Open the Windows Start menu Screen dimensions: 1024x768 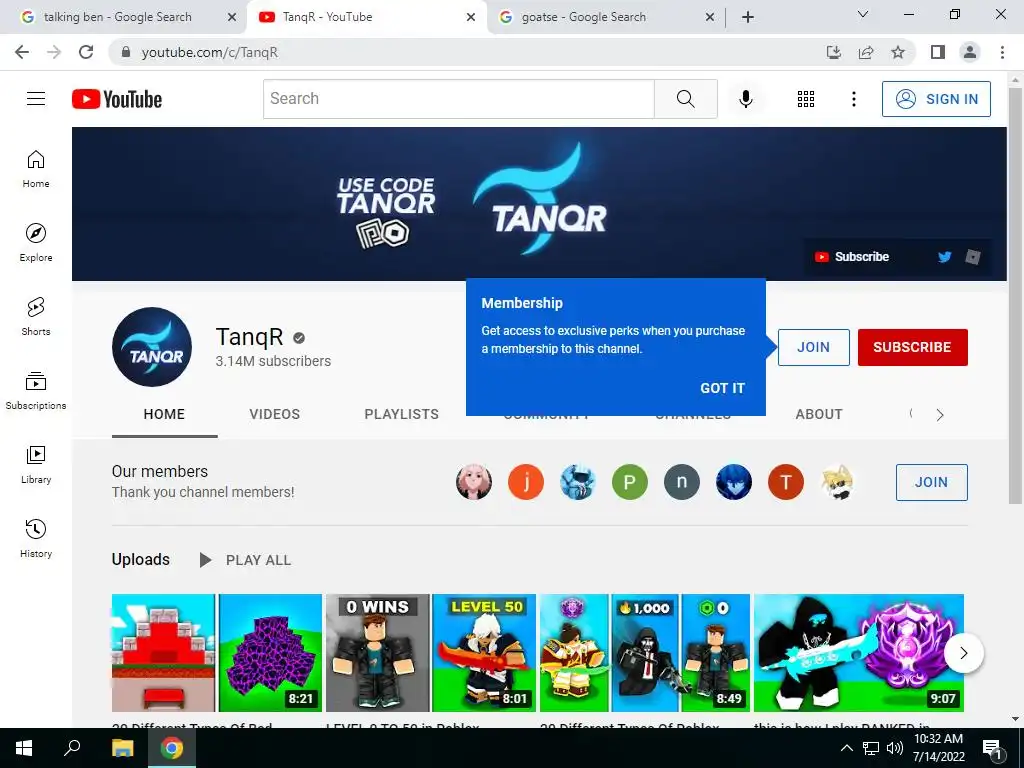coord(24,748)
